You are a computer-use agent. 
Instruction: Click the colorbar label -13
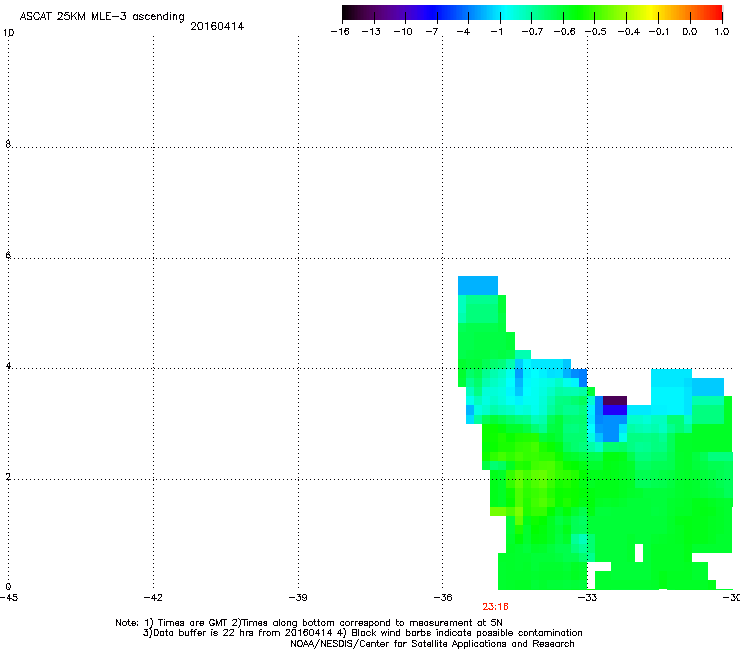(x=371, y=32)
